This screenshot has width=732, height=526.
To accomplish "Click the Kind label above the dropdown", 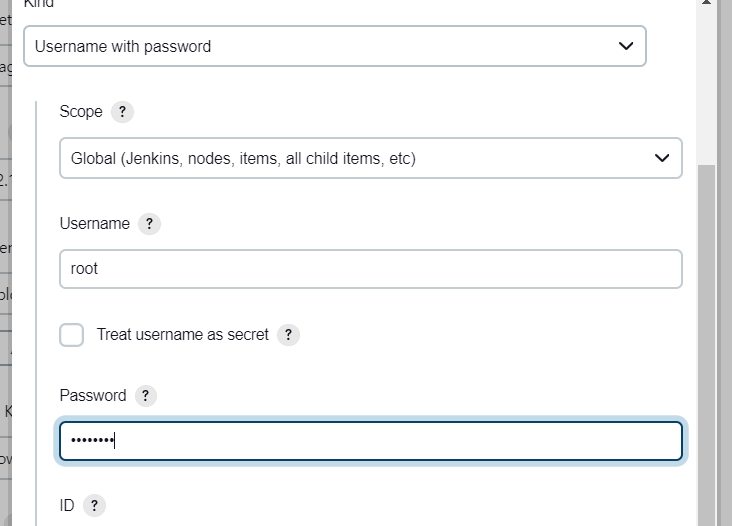I will (39, 4).
